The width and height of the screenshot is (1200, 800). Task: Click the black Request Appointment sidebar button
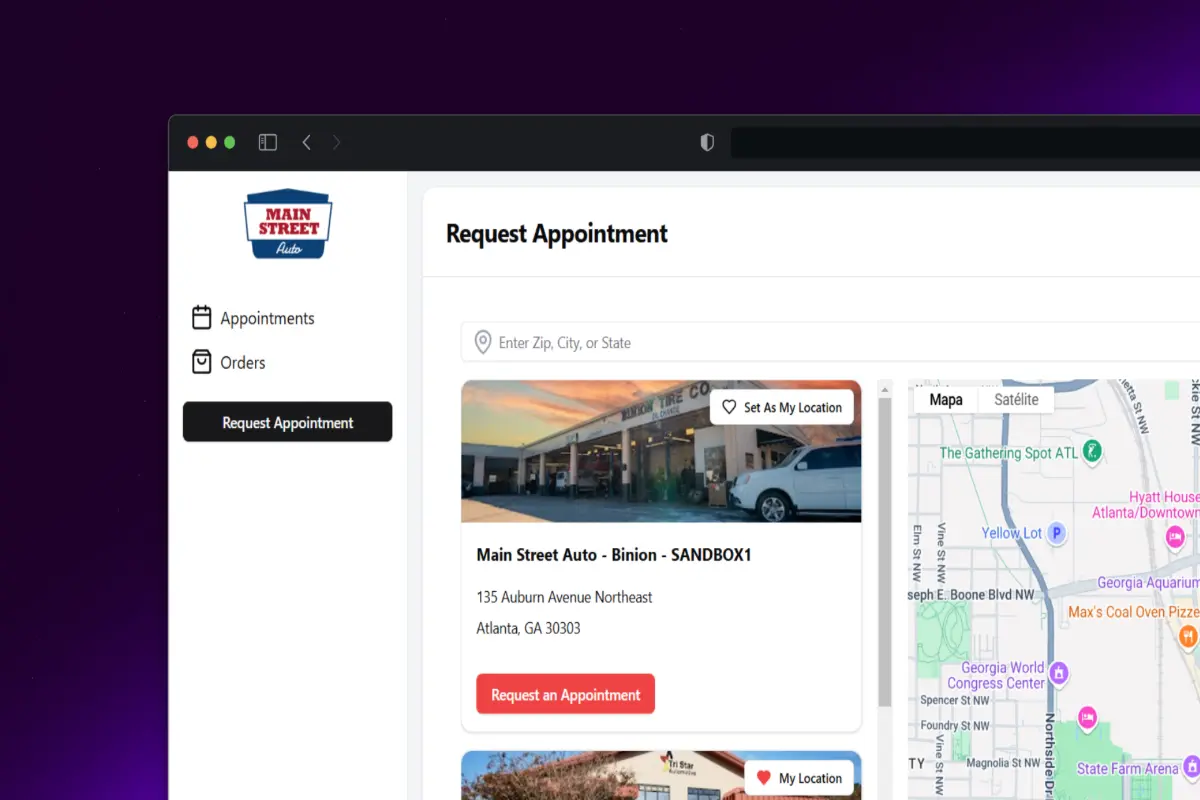tap(288, 422)
